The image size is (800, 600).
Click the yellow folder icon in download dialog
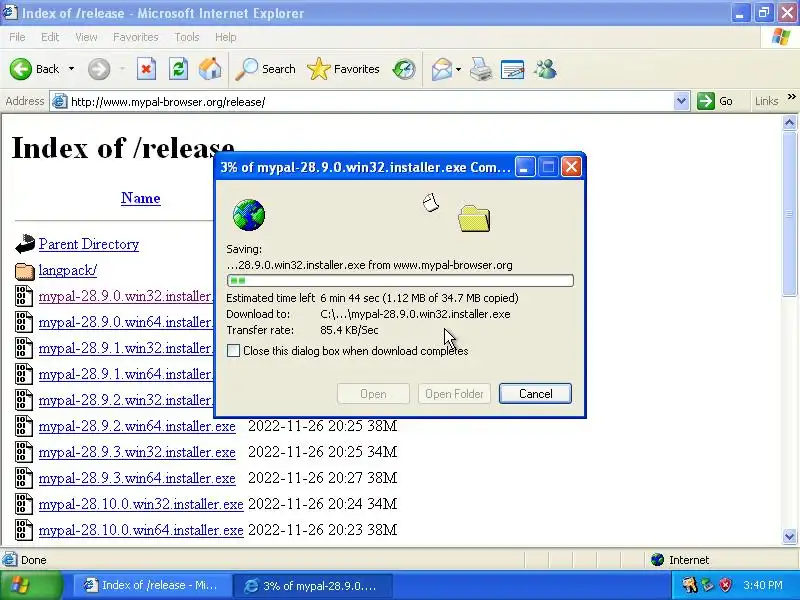(x=474, y=218)
